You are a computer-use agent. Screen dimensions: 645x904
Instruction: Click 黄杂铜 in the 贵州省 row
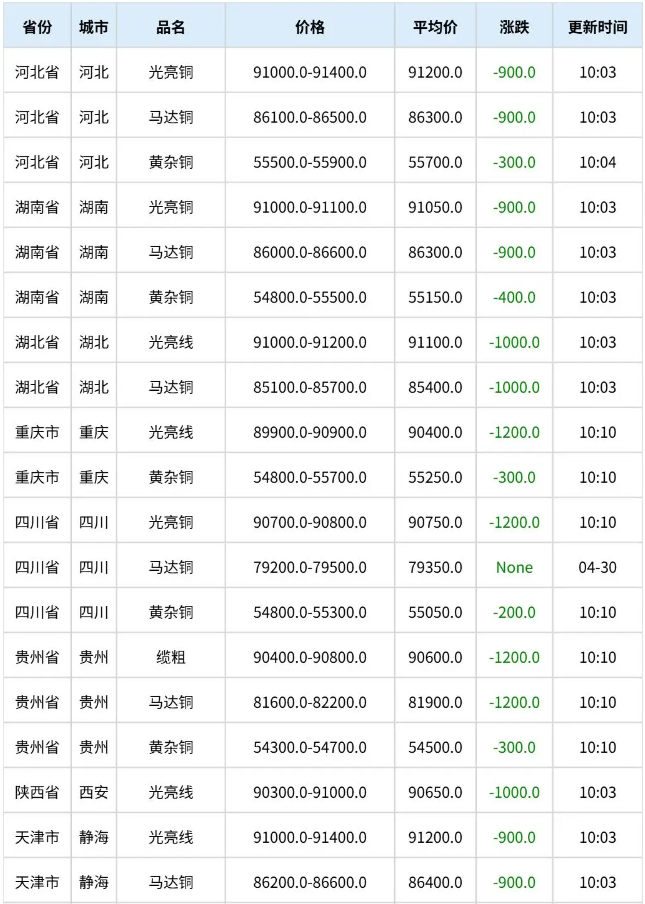[x=171, y=747]
